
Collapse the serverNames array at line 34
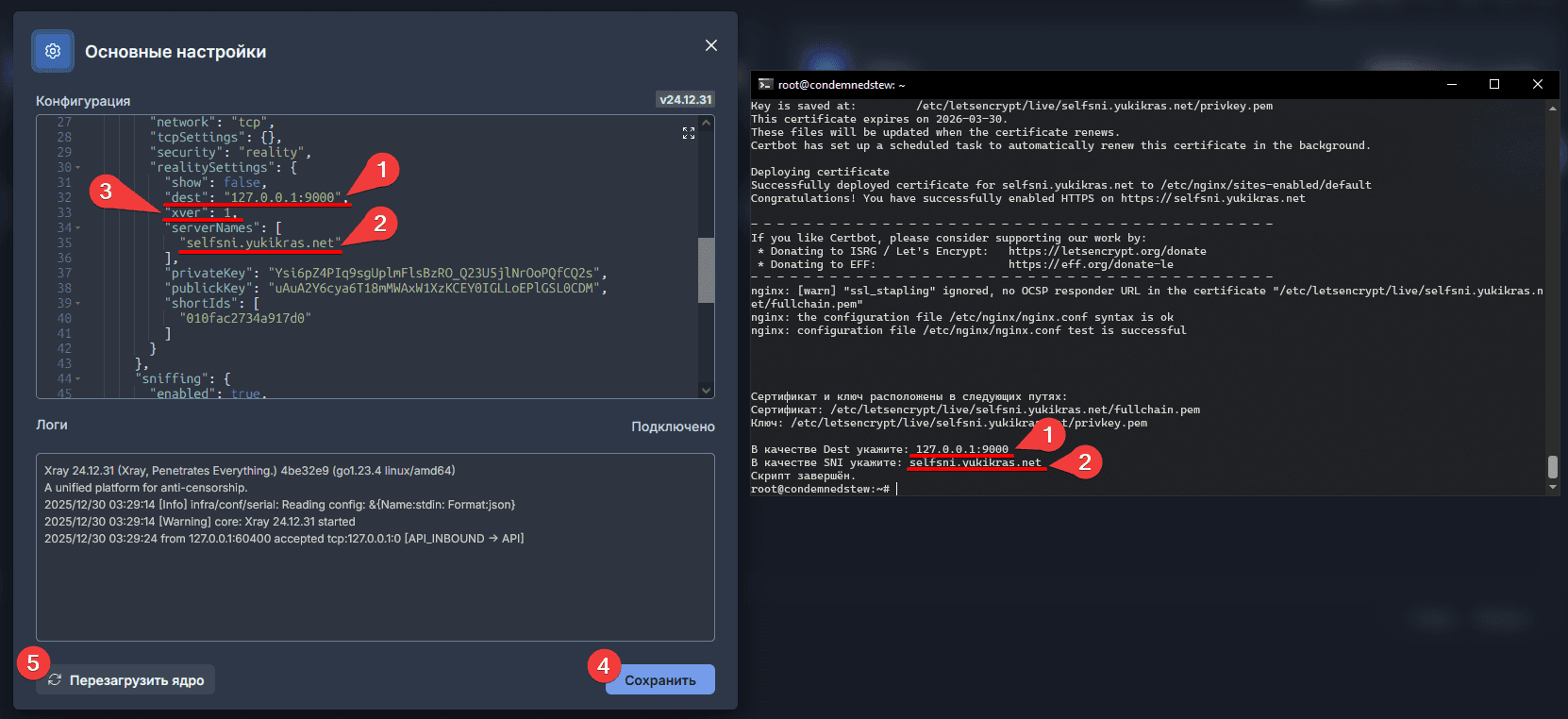click(x=78, y=228)
